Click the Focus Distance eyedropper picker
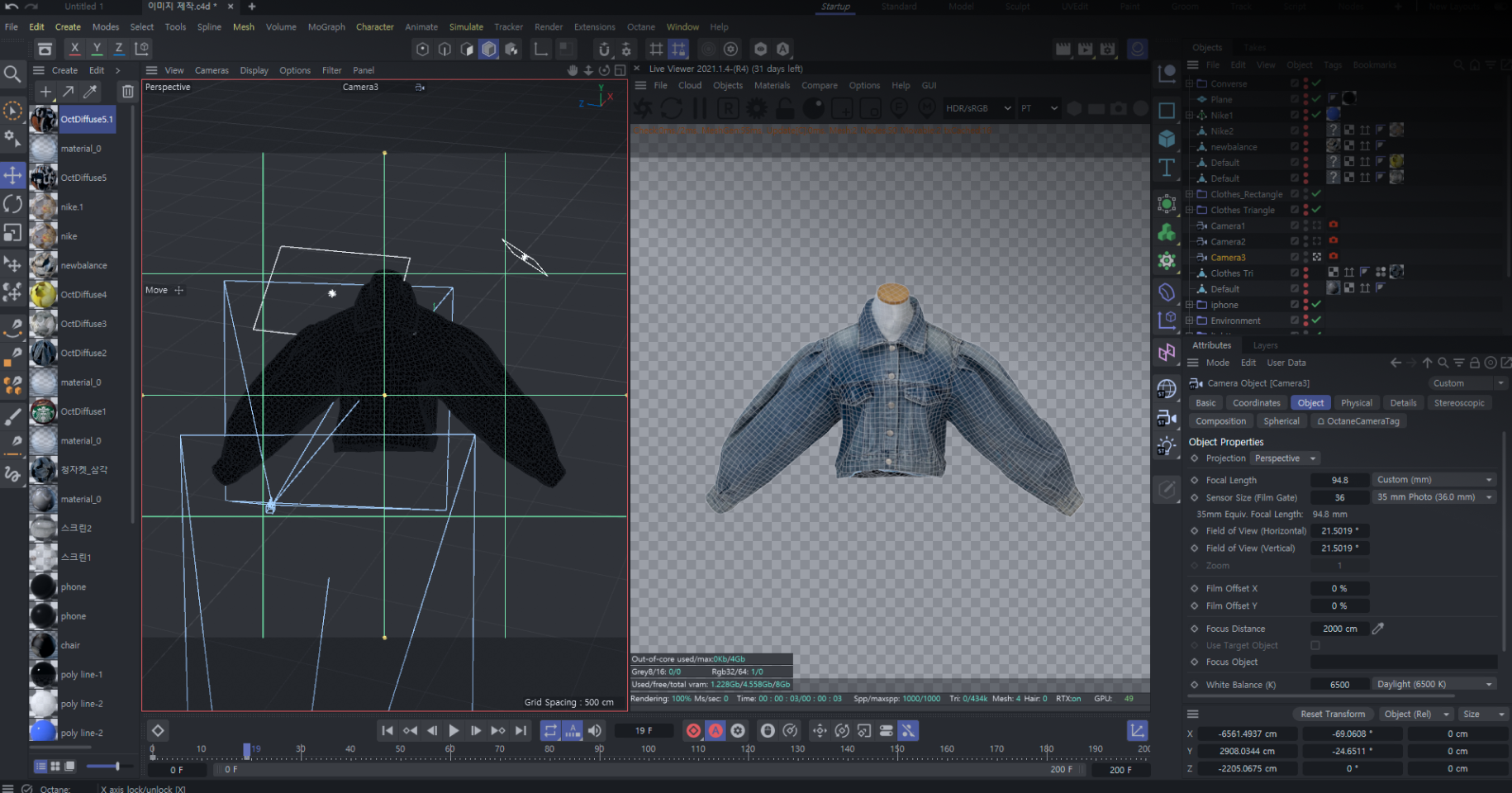 tap(1377, 629)
